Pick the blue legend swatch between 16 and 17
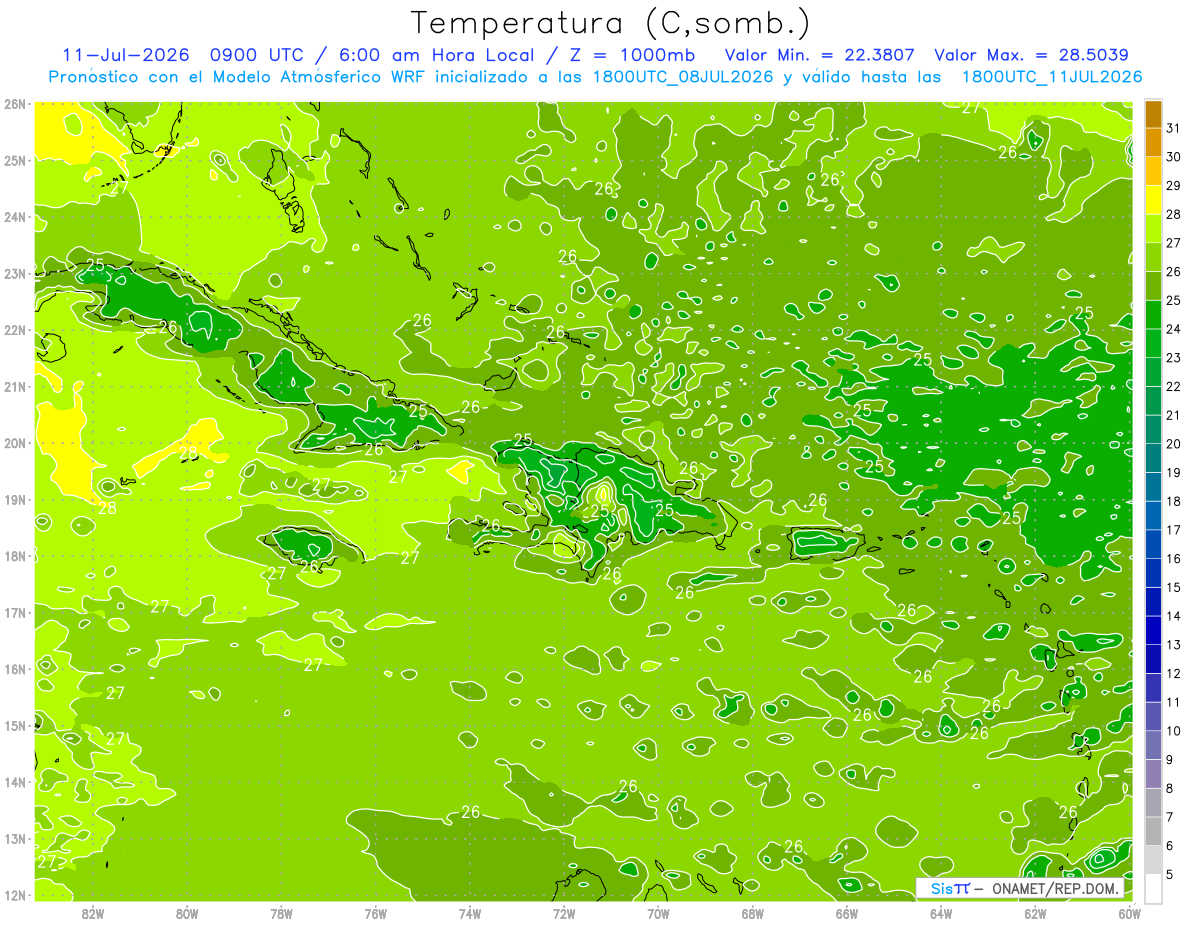The height and width of the screenshot is (927, 1200). 1153,544
